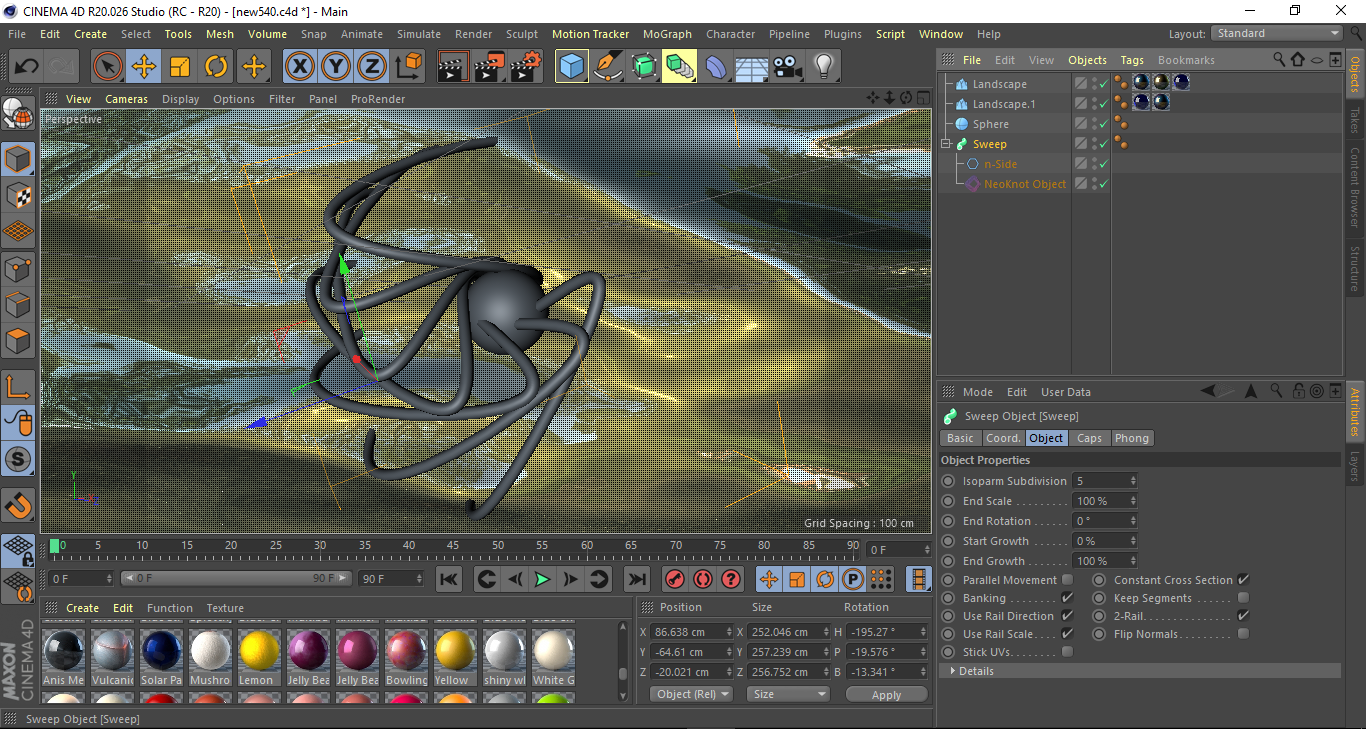Open the Simulate menu
The width and height of the screenshot is (1366, 729).
pos(418,34)
